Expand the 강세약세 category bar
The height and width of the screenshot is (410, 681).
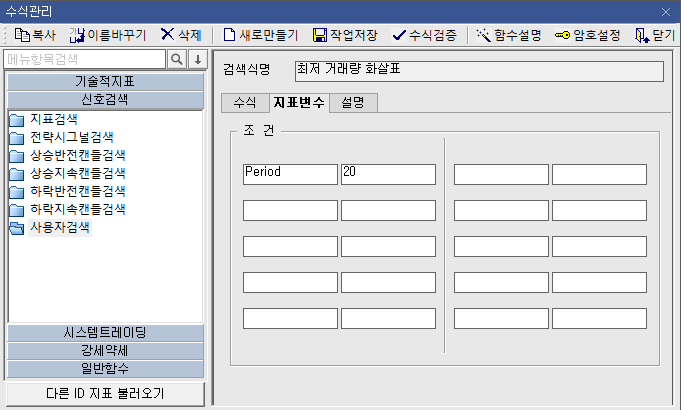click(x=105, y=350)
